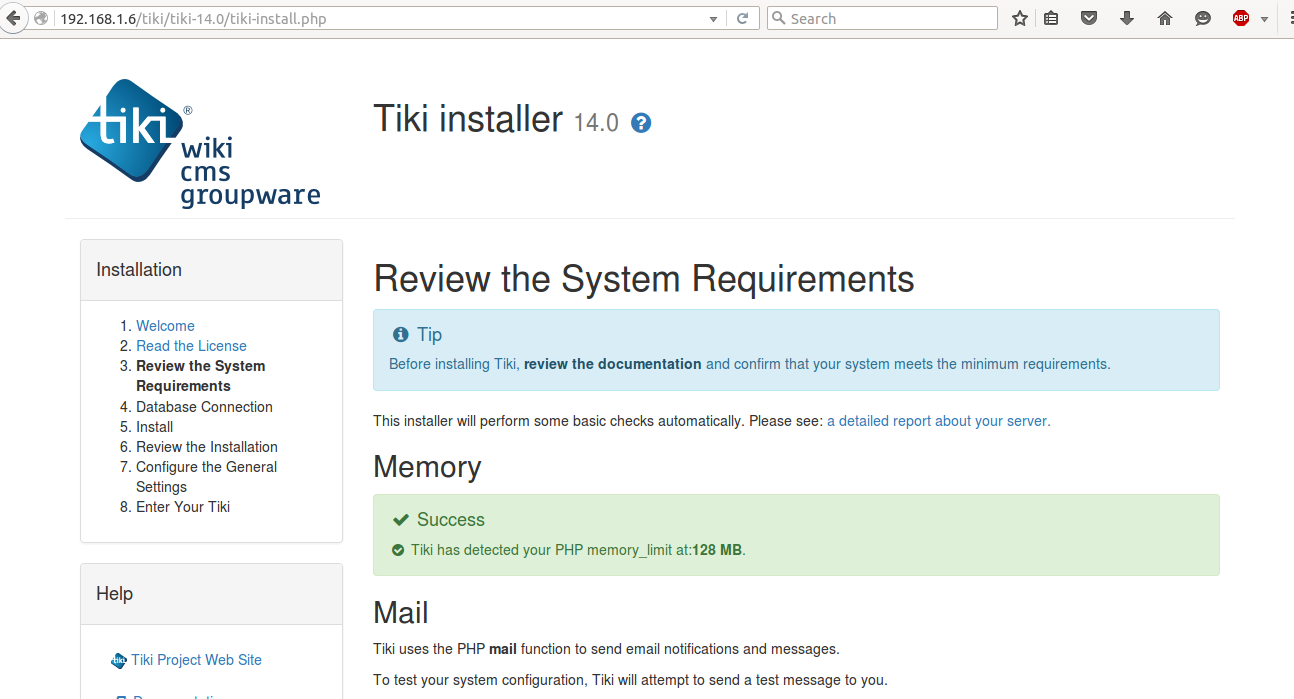
Task: Click the search magnifier icon
Action: [x=778, y=18]
